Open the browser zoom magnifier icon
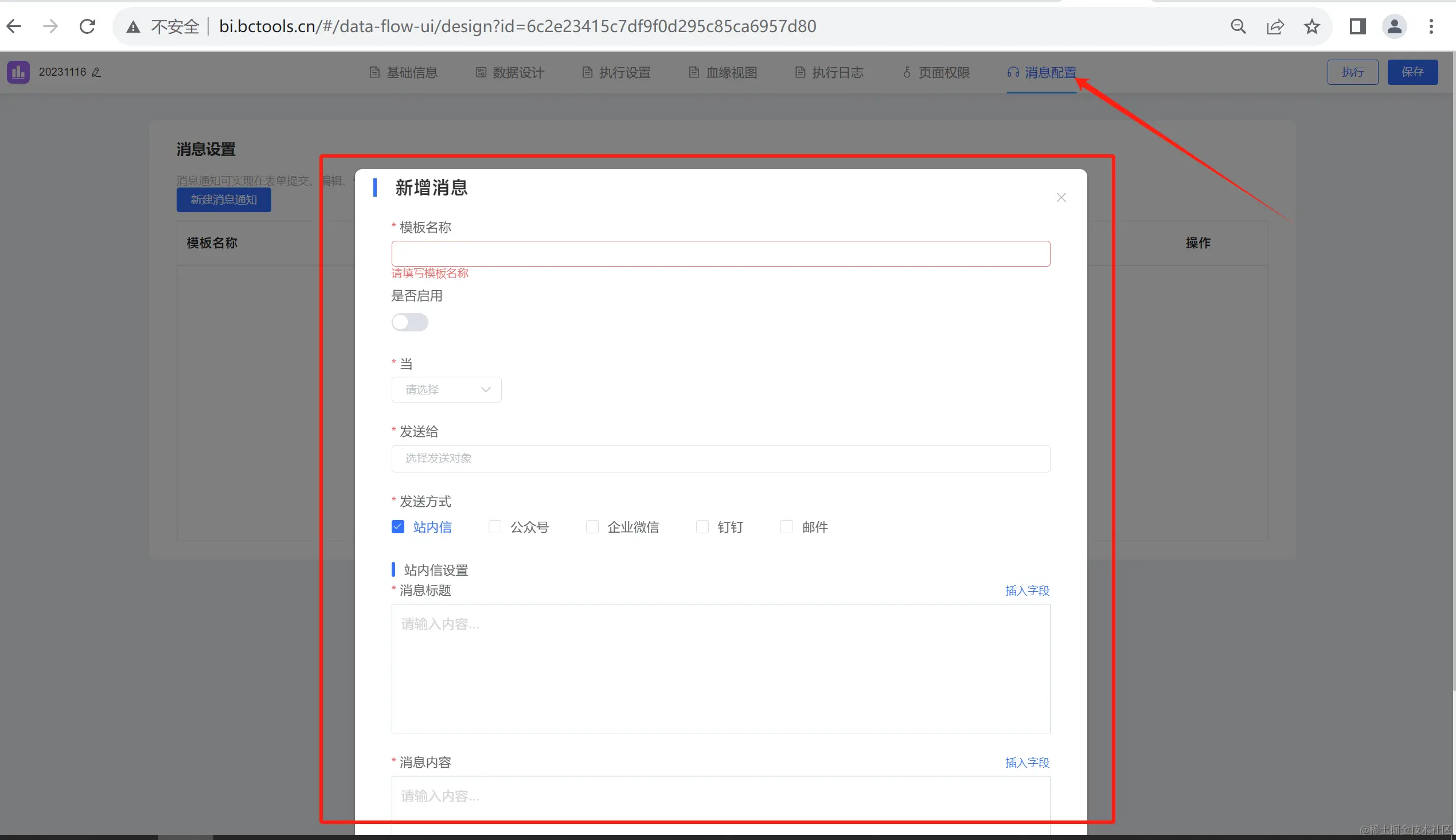The width and height of the screenshot is (1456, 840). tap(1238, 26)
